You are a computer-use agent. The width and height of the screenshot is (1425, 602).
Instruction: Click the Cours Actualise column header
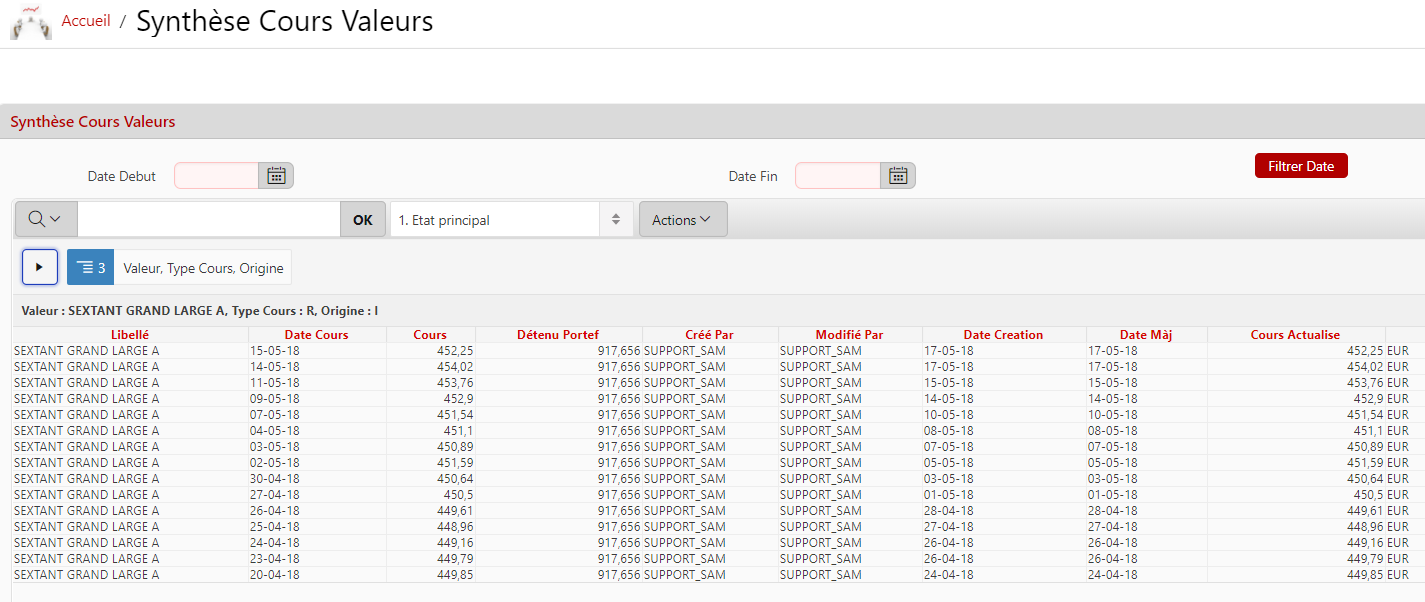[x=1295, y=335]
